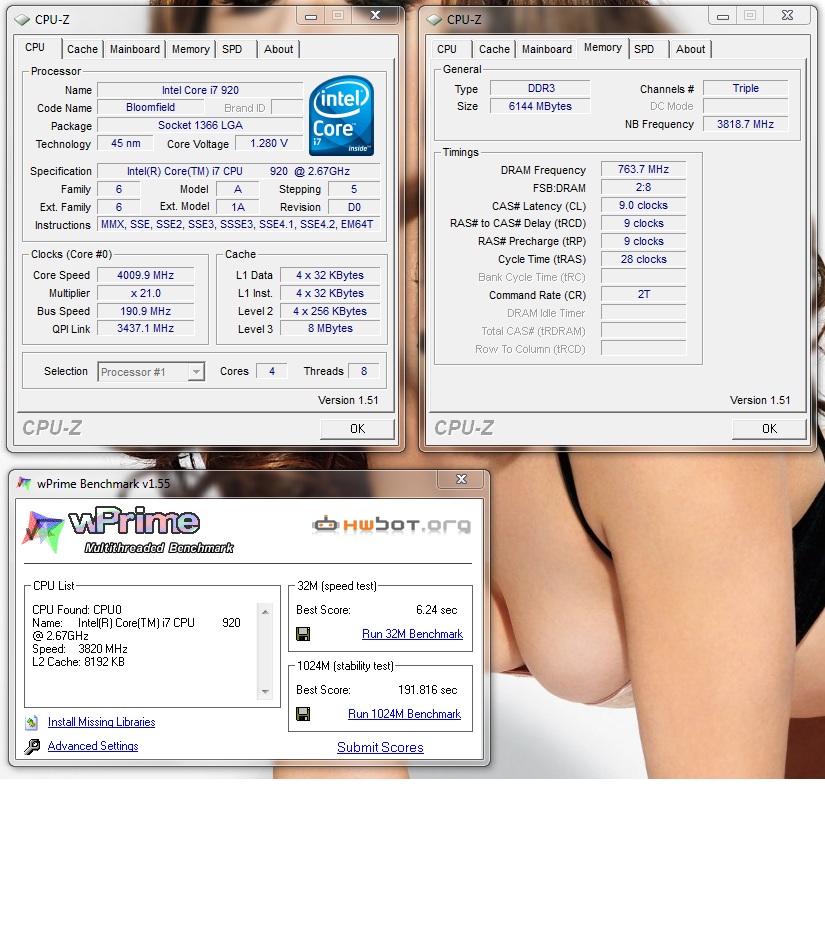Run the 1024M Benchmark
This screenshot has height=936, width=825.
pyautogui.click(x=405, y=714)
